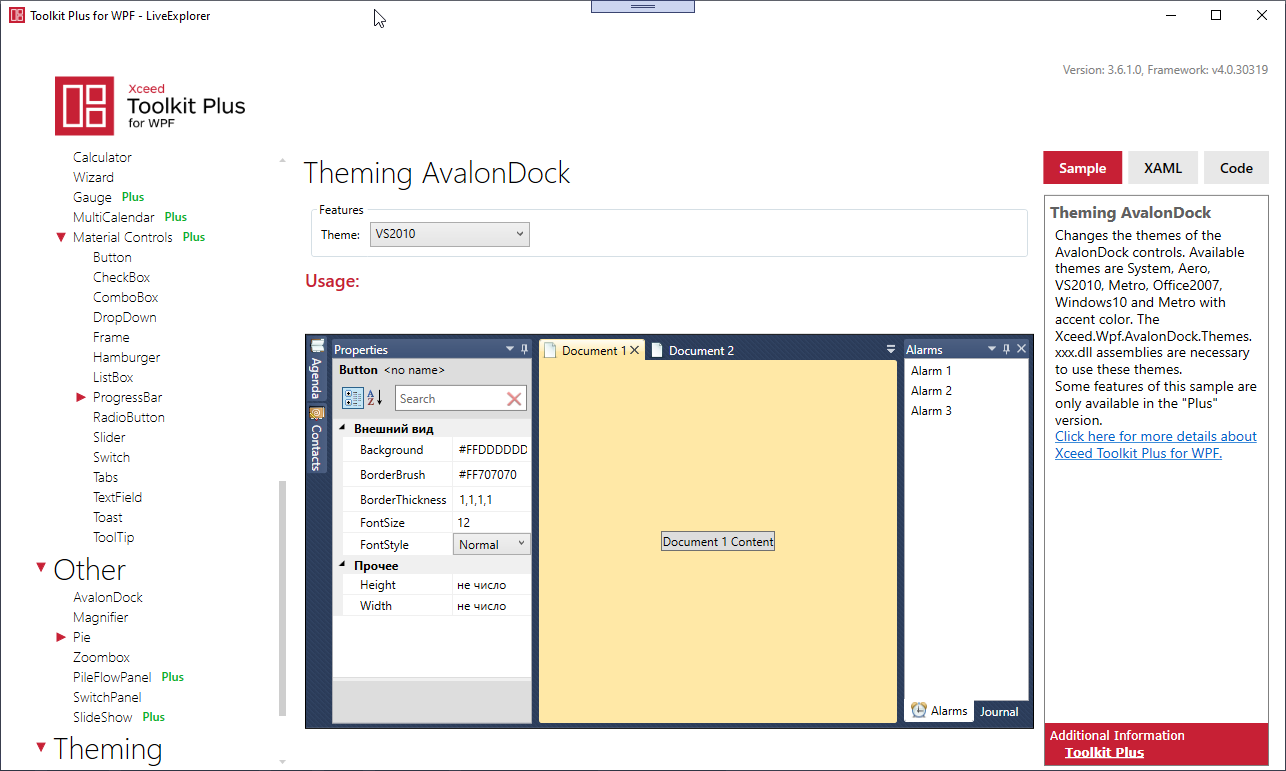This screenshot has width=1286, height=771.
Task: Edit the BorderBrush value #FF707070
Action: (x=492, y=475)
